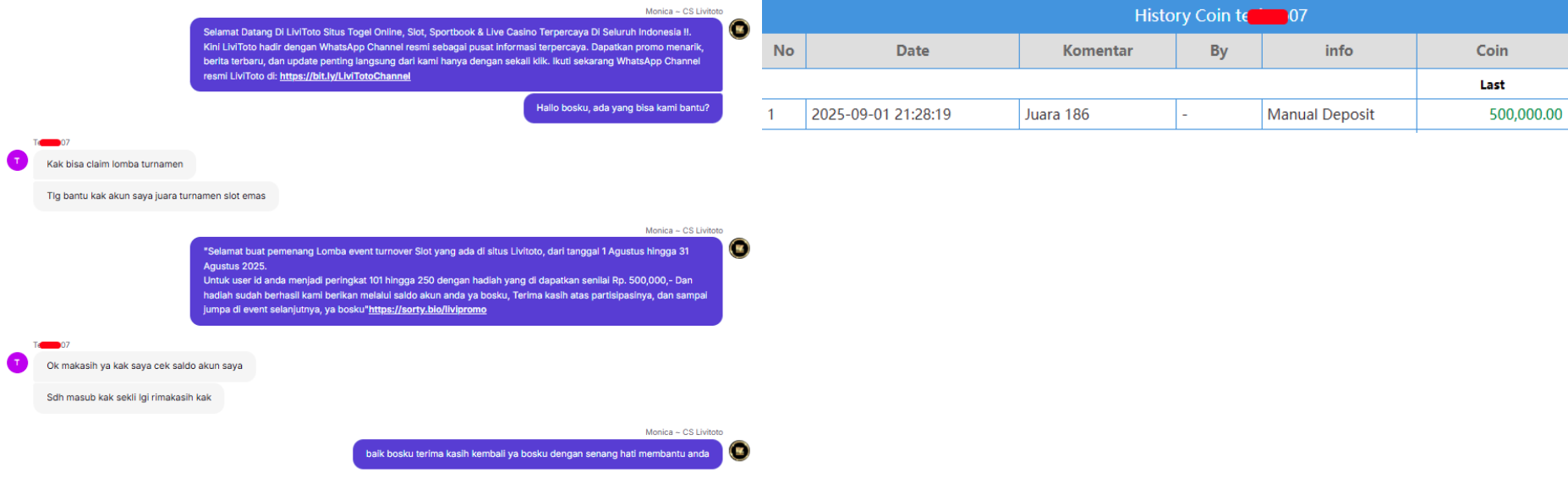Click the 'Monica – CS Livitoto' label above the welcome message

pyautogui.click(x=684, y=11)
